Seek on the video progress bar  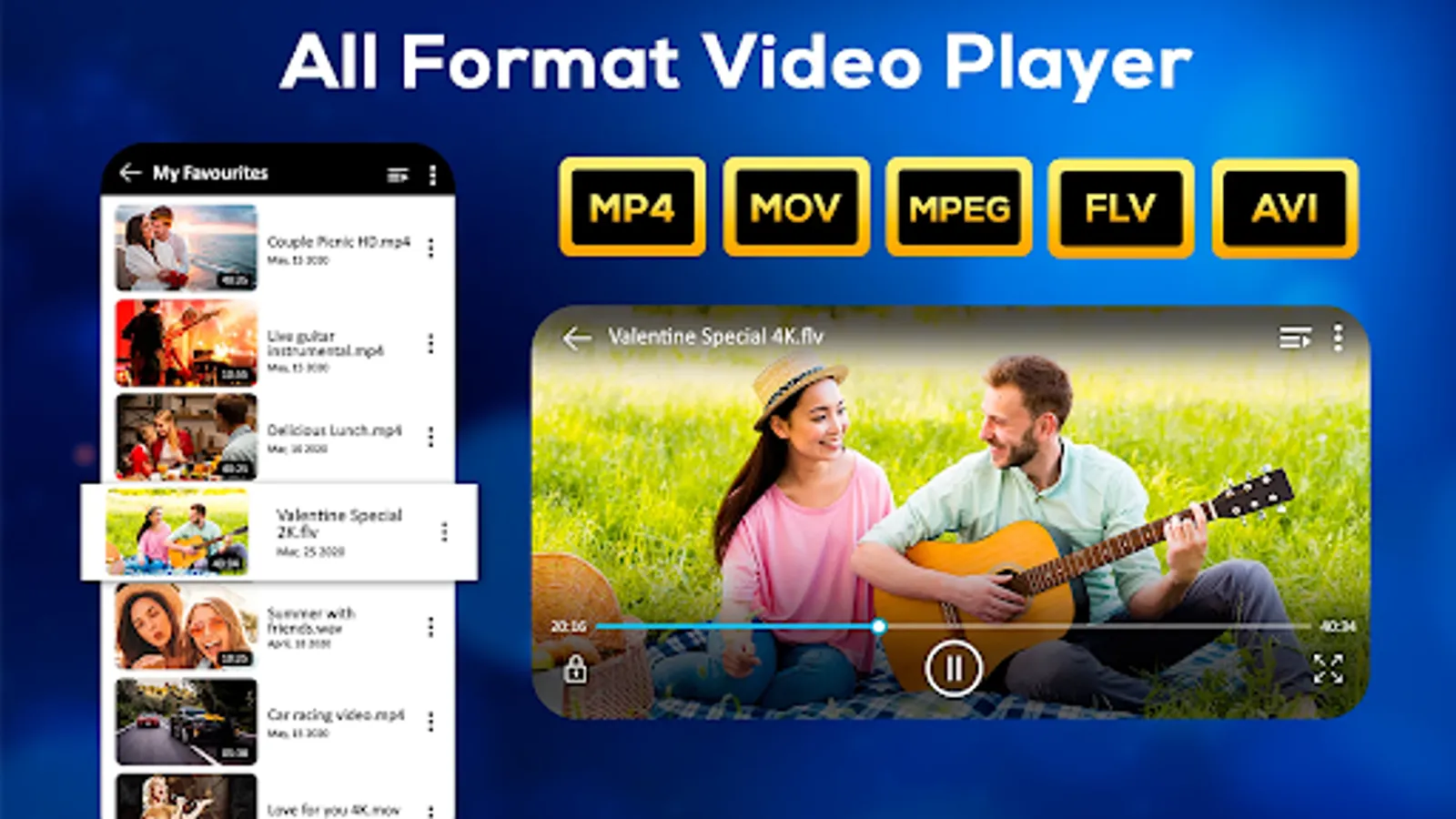(953, 626)
